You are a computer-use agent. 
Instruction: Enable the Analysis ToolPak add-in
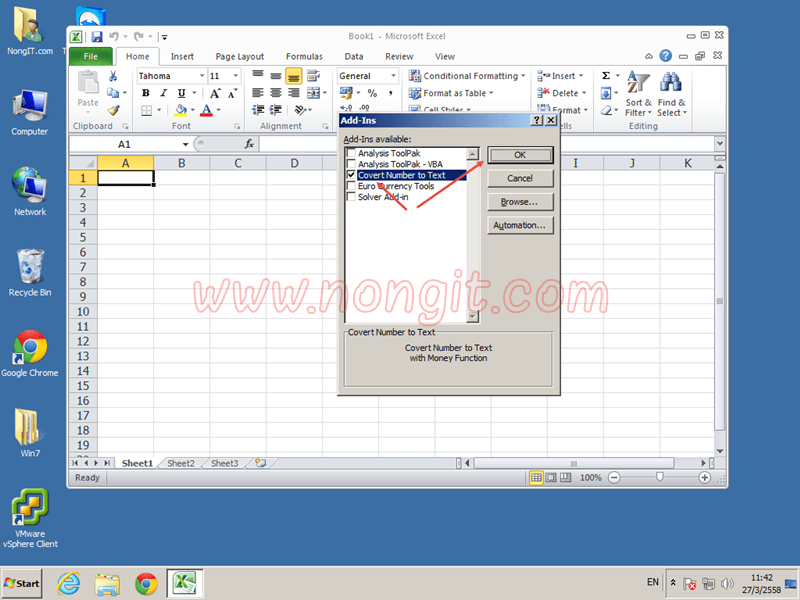click(x=352, y=153)
